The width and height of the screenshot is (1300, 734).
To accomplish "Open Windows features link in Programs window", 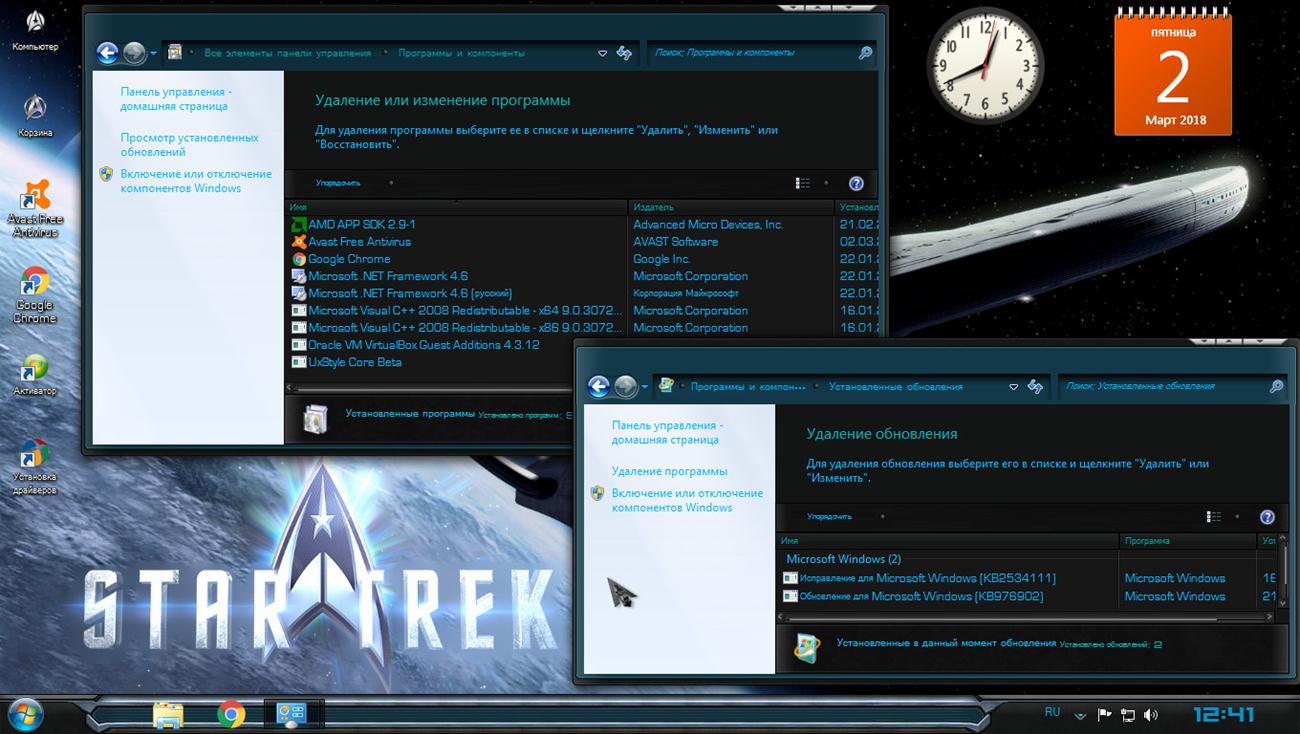I will point(195,181).
